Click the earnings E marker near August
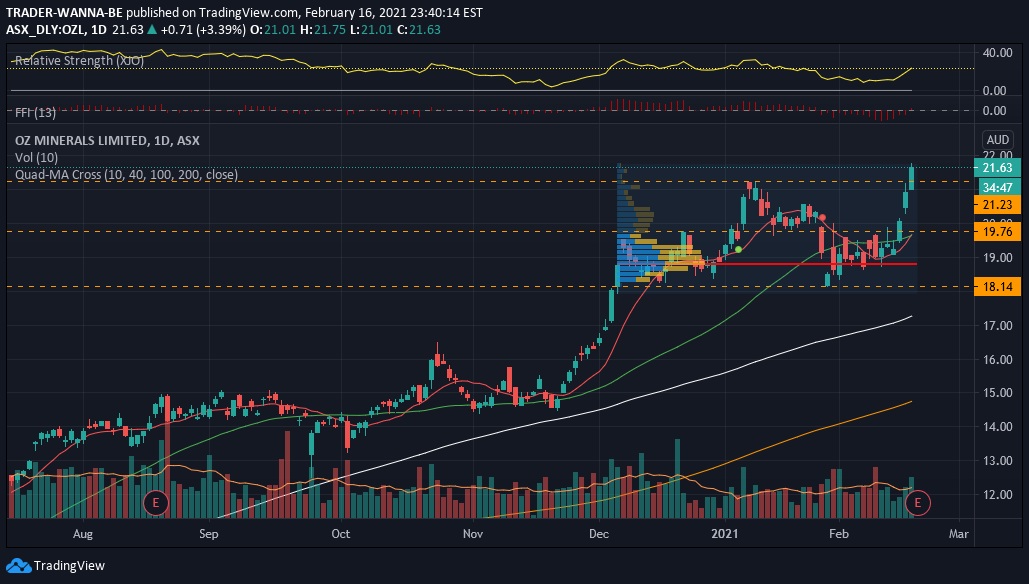Image resolution: width=1029 pixels, height=584 pixels. coord(156,503)
